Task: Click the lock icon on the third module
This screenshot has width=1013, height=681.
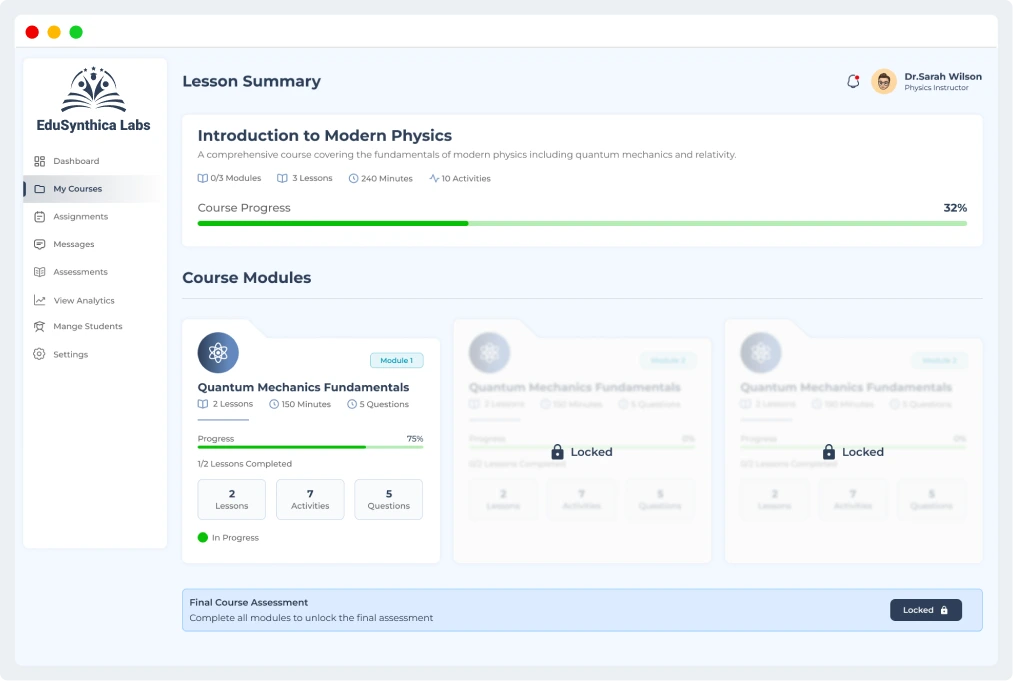Action: coord(829,452)
